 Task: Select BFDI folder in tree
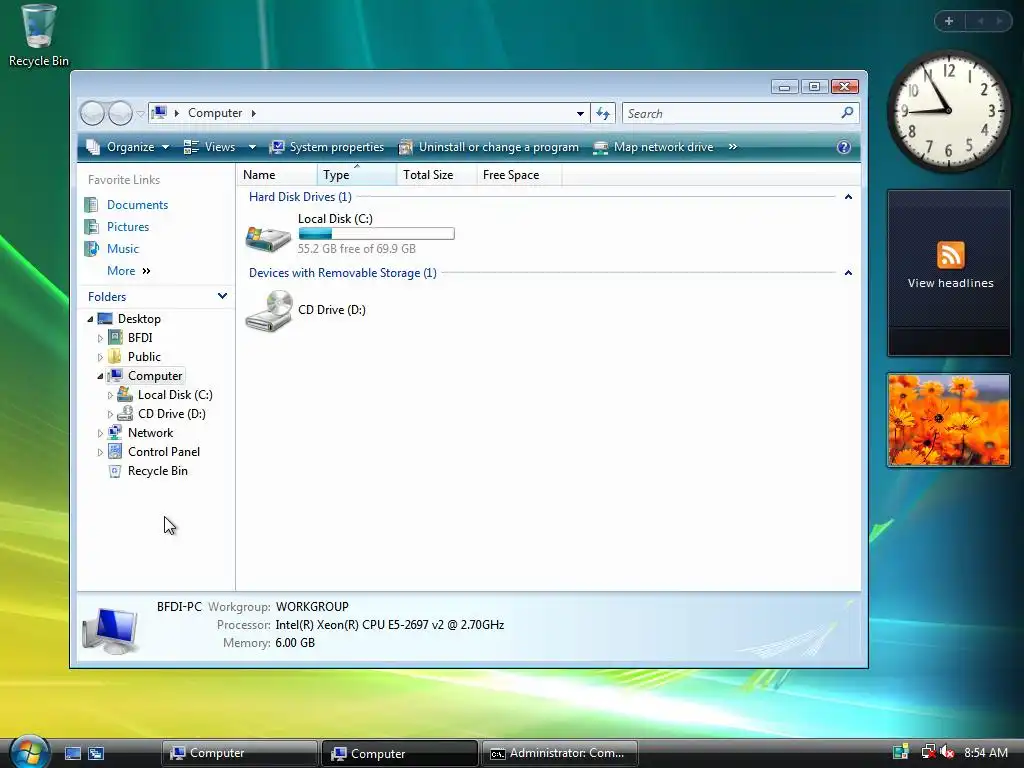pyautogui.click(x=140, y=338)
